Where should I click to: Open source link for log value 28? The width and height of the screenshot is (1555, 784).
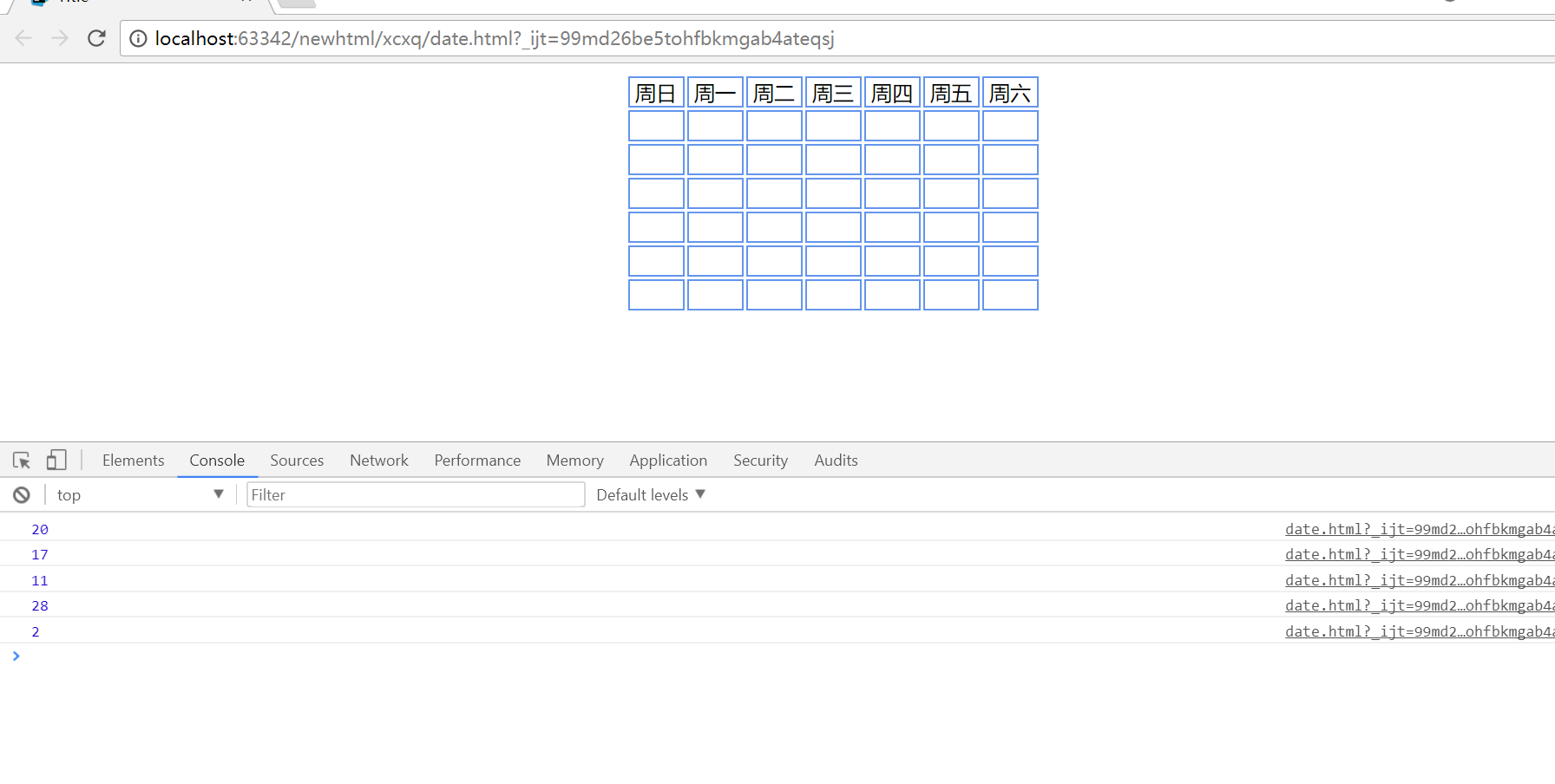point(1420,605)
